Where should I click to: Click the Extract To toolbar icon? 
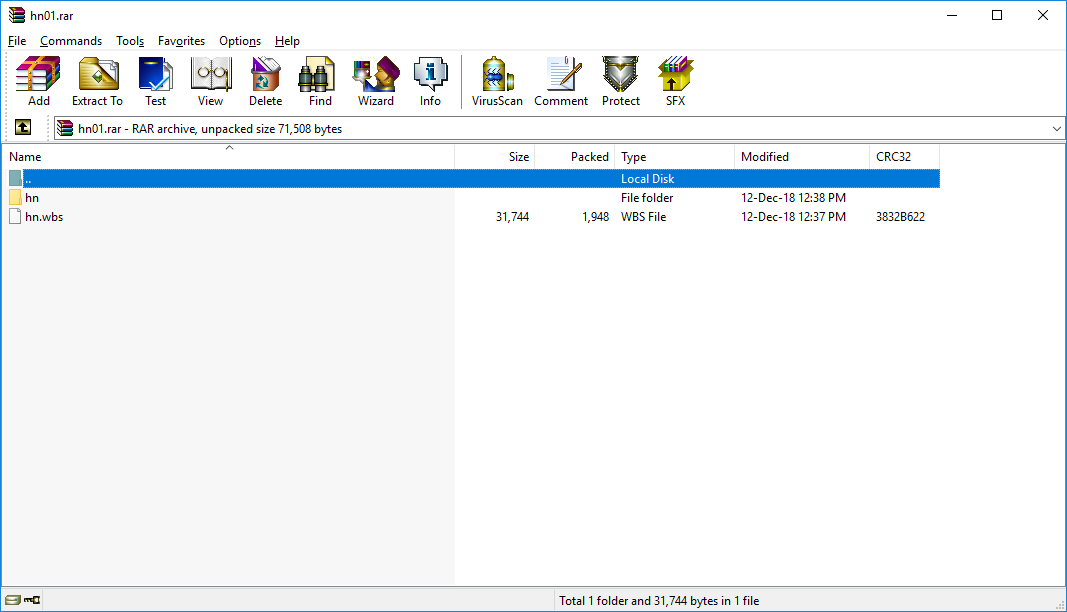coord(97,81)
